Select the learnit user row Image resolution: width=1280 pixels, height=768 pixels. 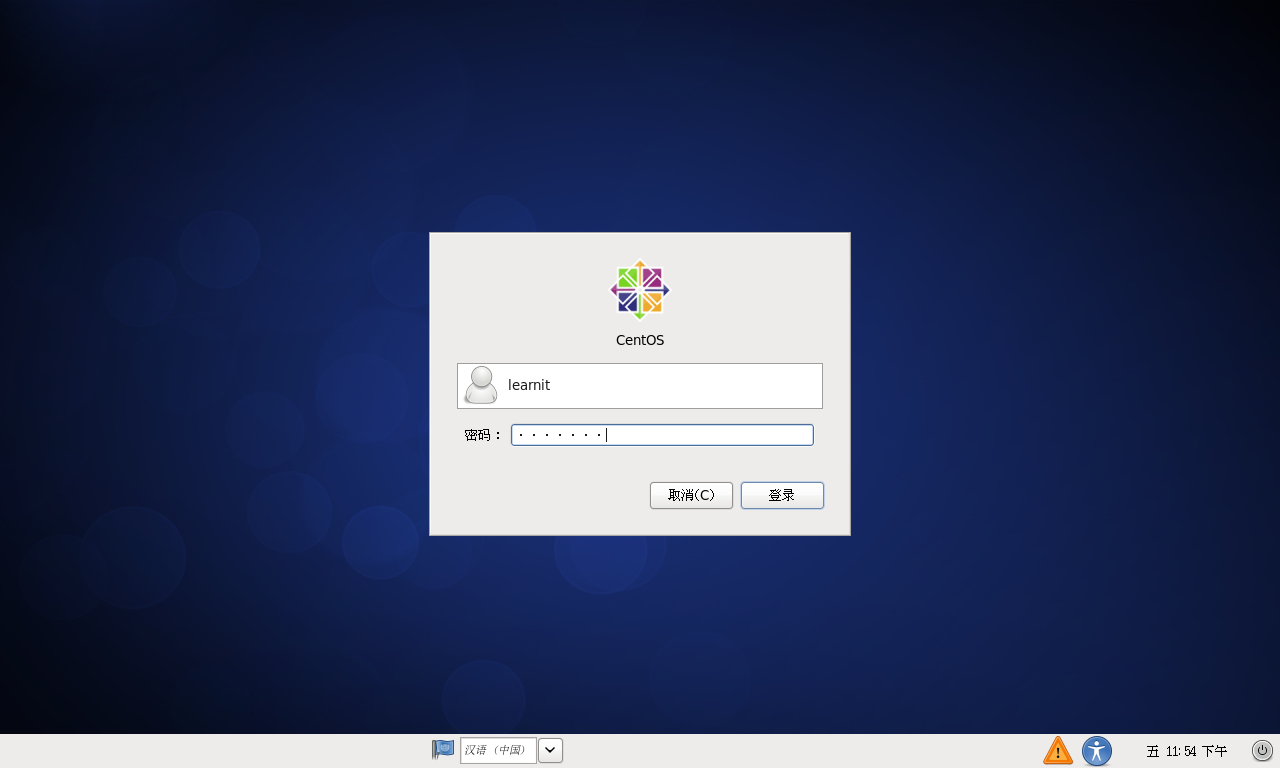(x=640, y=386)
